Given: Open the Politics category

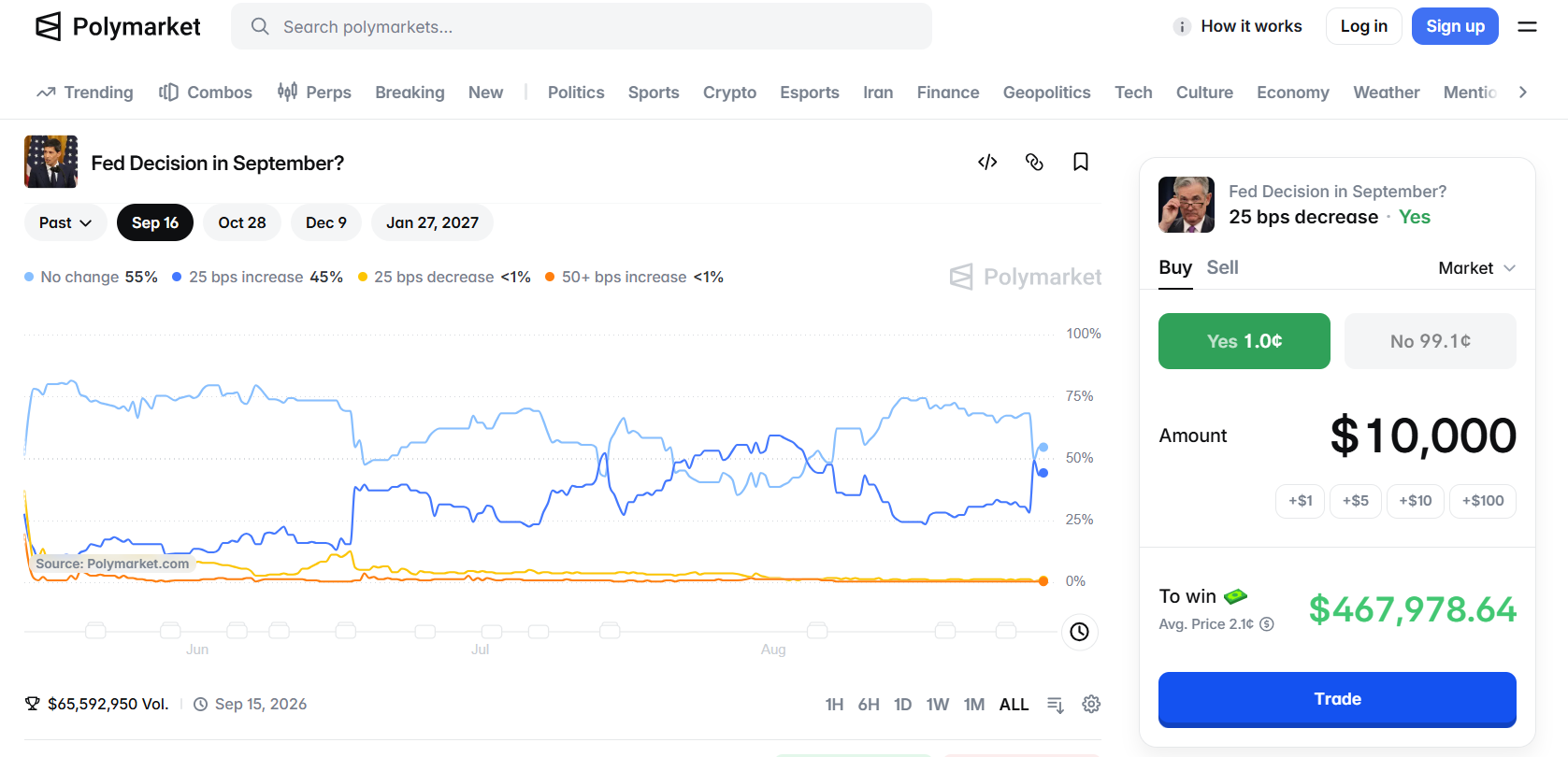Looking at the screenshot, I should point(576,93).
